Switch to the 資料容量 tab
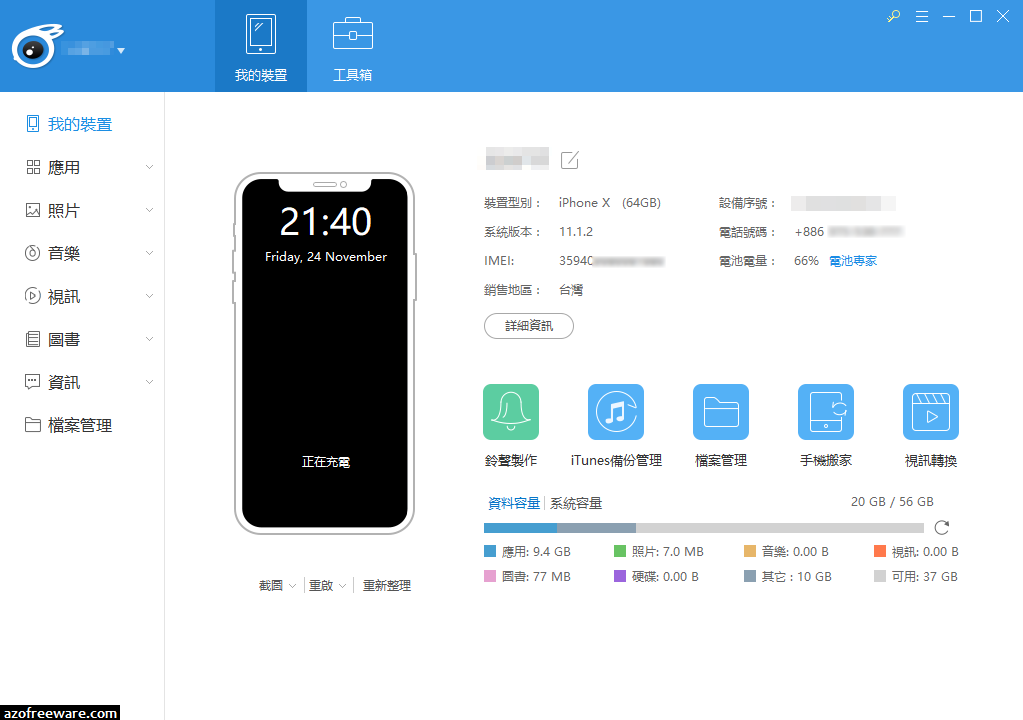This screenshot has width=1023, height=720. pyautogui.click(x=514, y=503)
